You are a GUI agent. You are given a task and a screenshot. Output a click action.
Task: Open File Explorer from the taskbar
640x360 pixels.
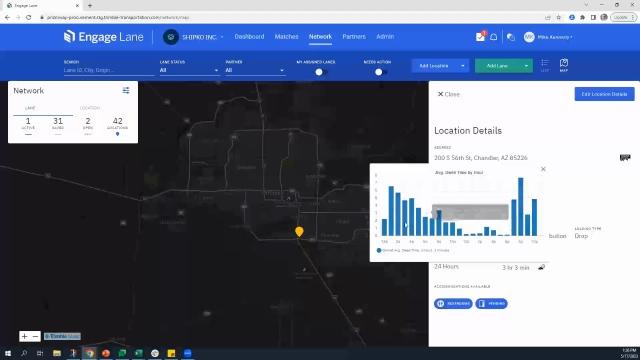57,353
